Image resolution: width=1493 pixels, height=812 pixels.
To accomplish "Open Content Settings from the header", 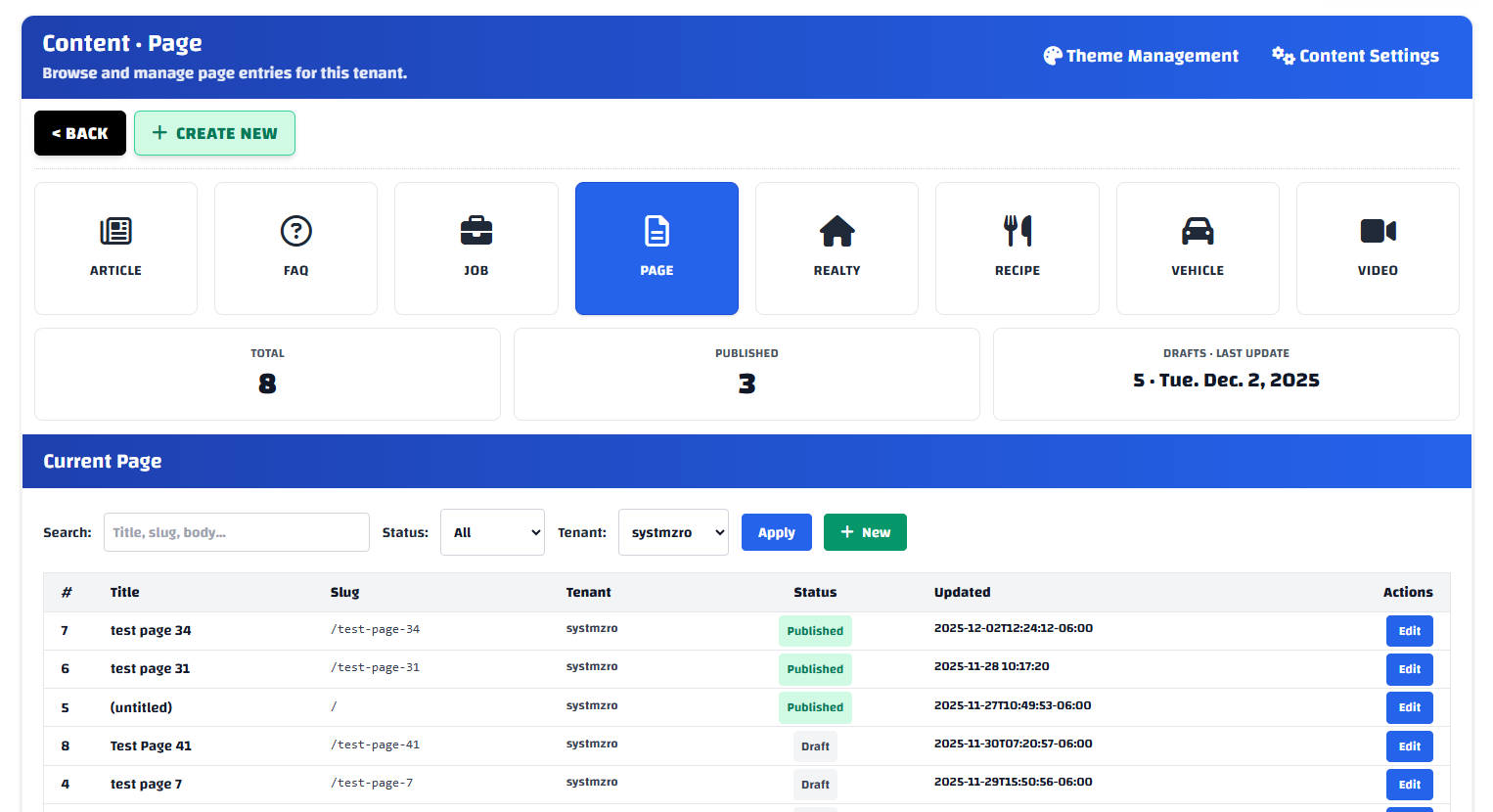I will (1355, 56).
